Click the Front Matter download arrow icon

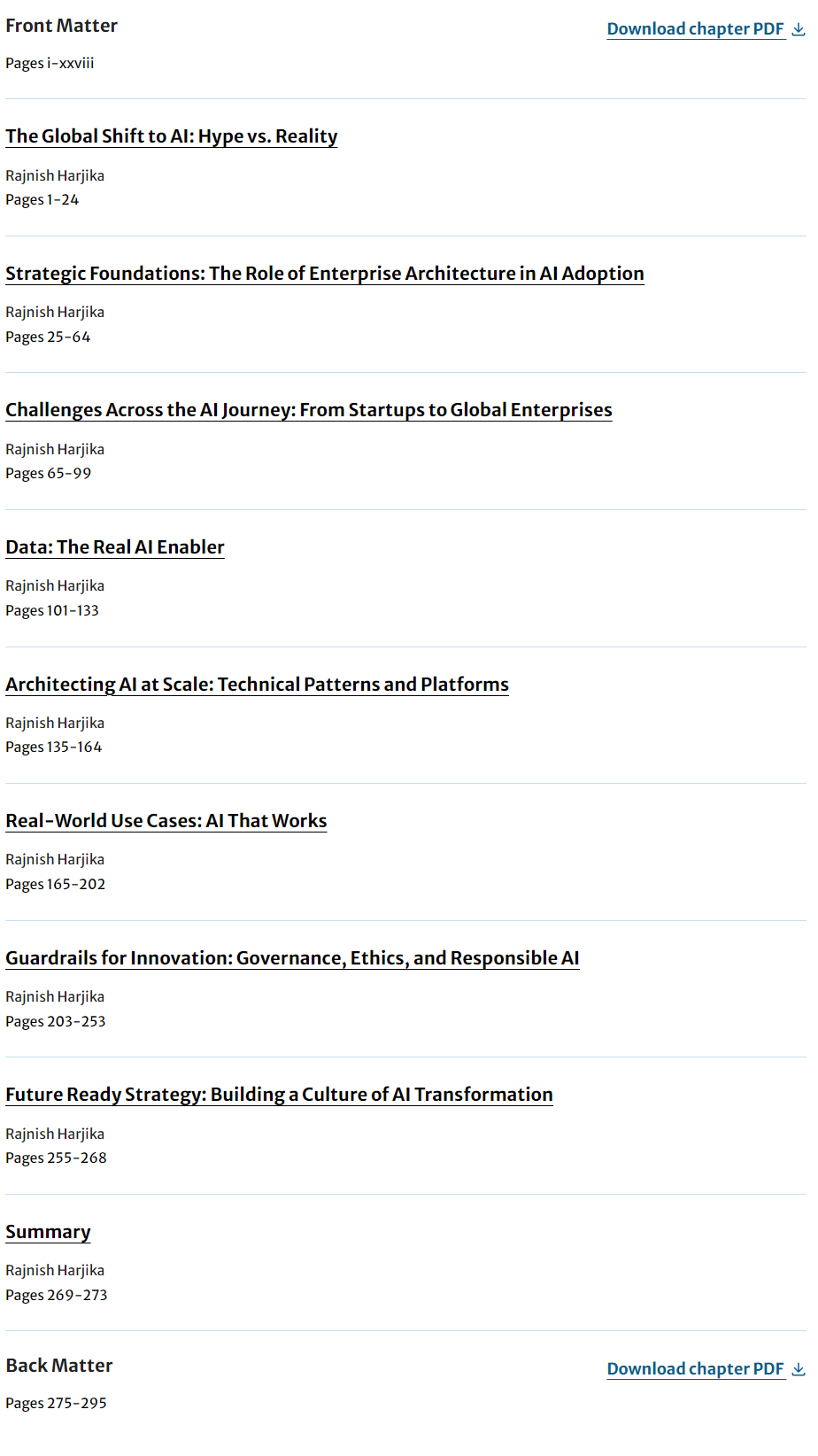tap(799, 29)
